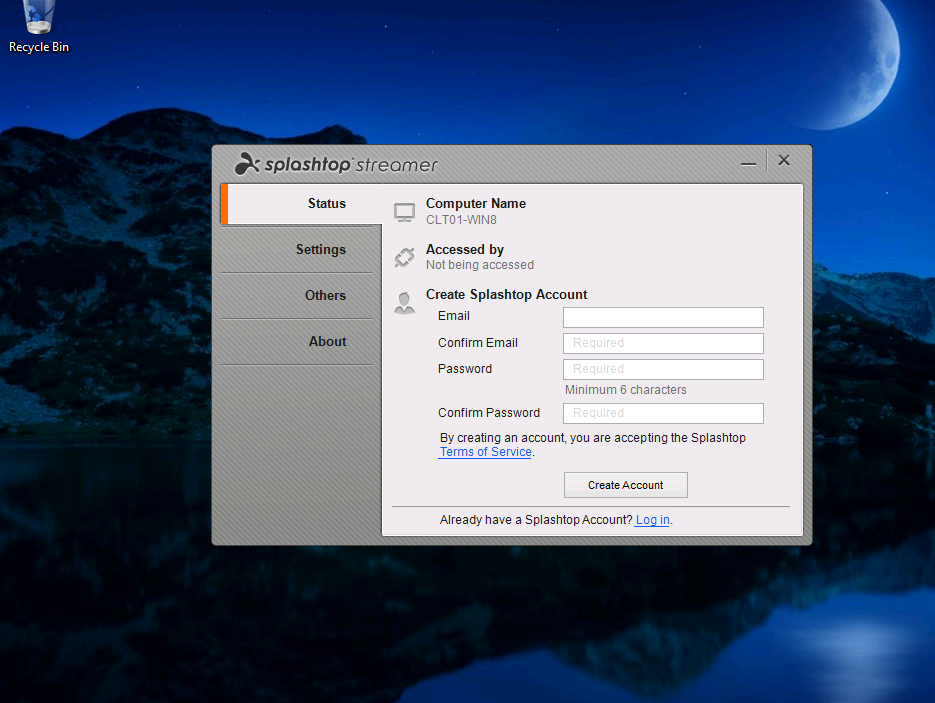Open the Others tab
This screenshot has width=935, height=703.
pos(325,296)
